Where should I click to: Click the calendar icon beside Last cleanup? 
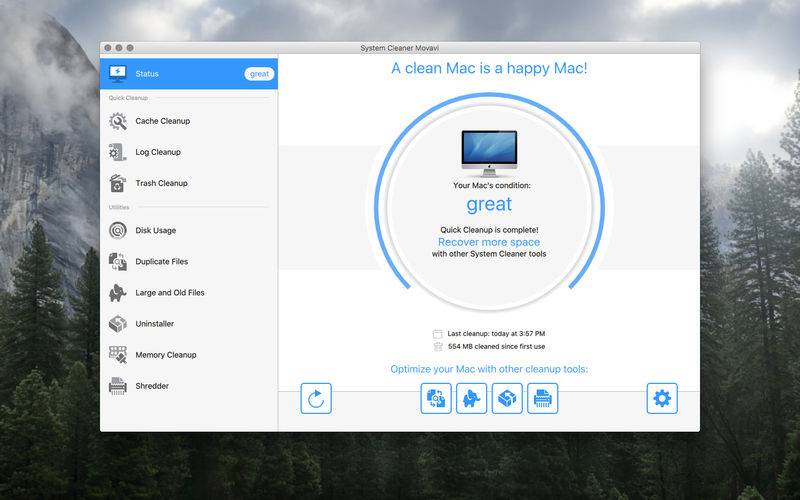(x=437, y=334)
